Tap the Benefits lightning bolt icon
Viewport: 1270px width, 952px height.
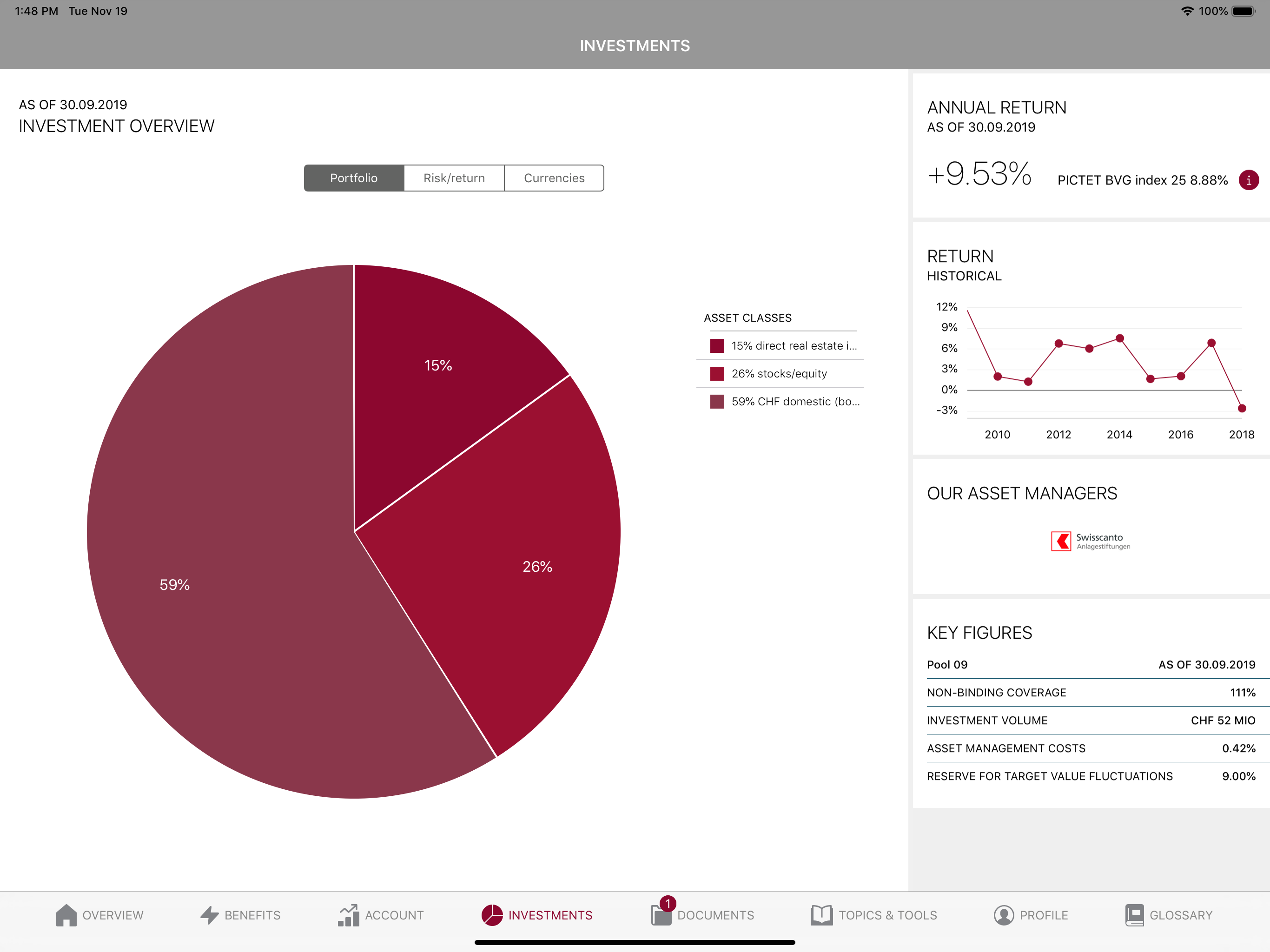click(x=210, y=915)
